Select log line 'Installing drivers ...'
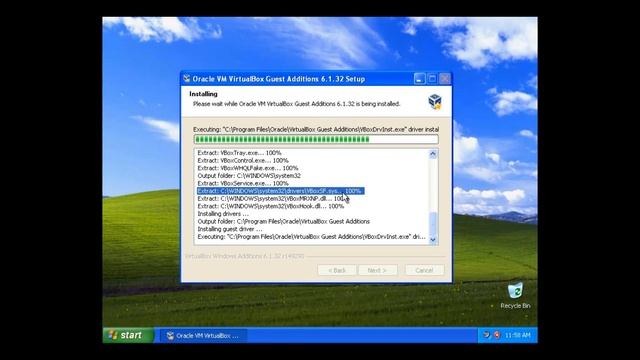Viewport: 640px width, 360px height. pos(223,214)
